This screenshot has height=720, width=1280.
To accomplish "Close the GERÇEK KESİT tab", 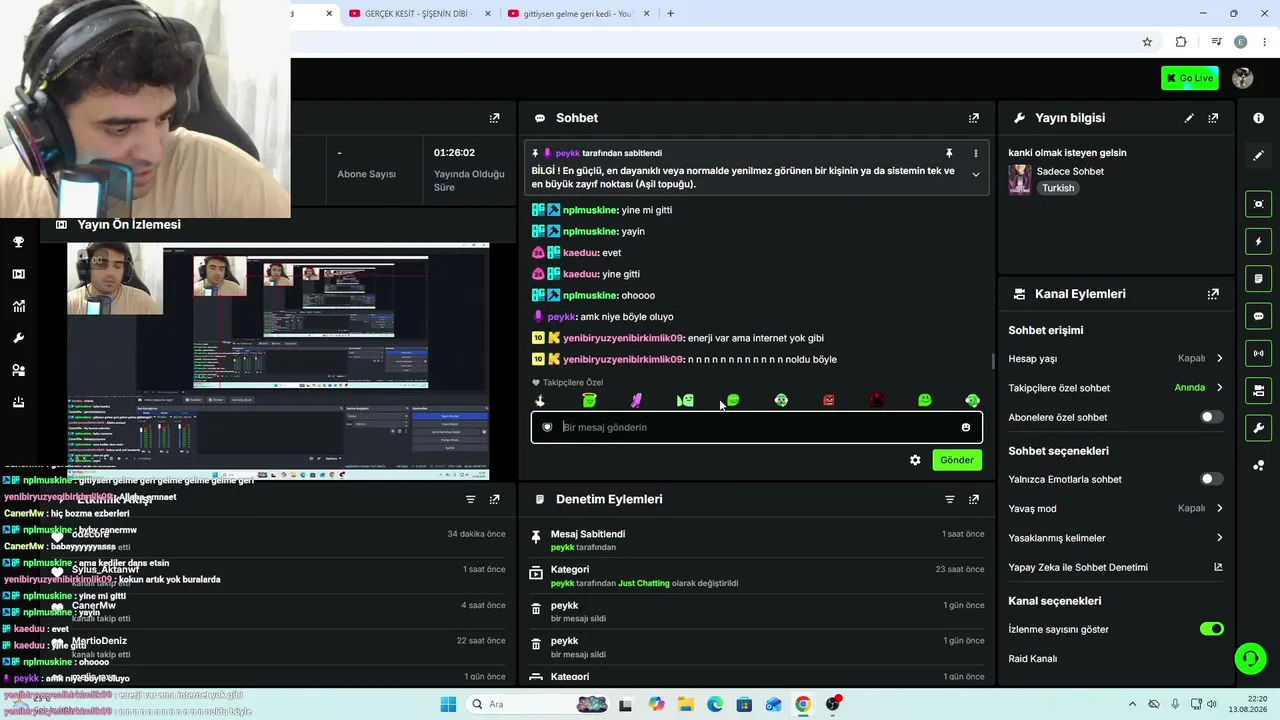I will [488, 13].
